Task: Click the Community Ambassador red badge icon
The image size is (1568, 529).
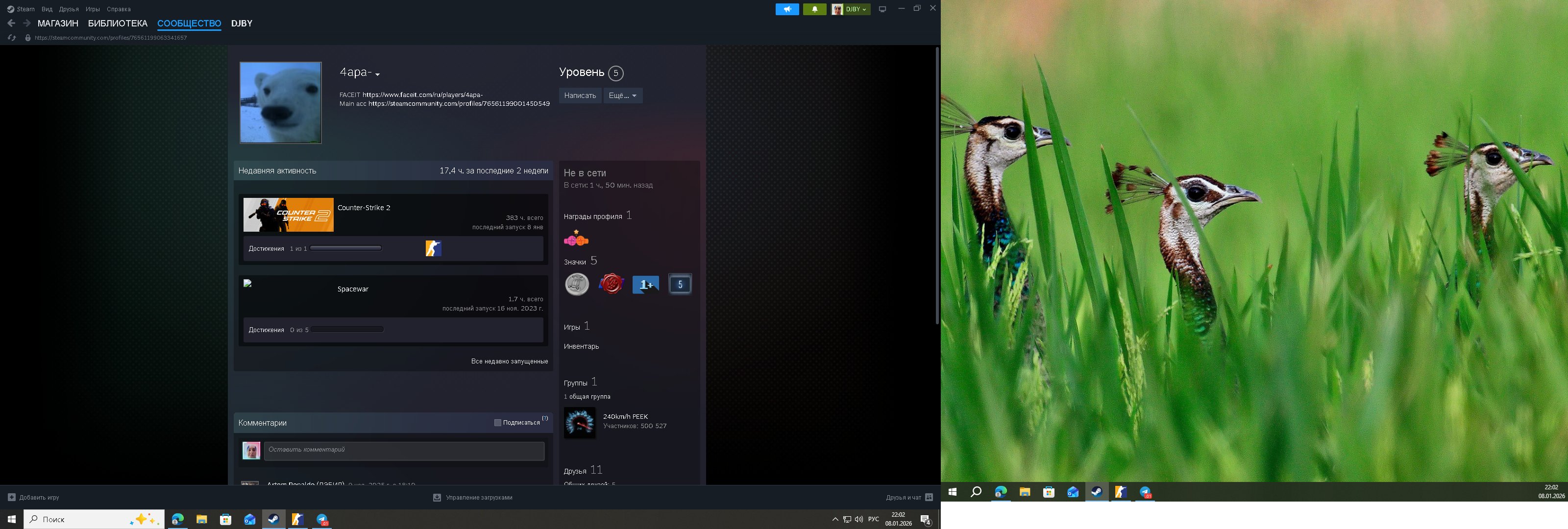Action: click(x=611, y=284)
